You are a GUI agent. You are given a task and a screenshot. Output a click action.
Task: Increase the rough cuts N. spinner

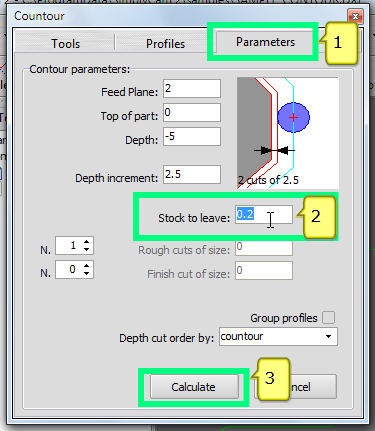click(87, 242)
